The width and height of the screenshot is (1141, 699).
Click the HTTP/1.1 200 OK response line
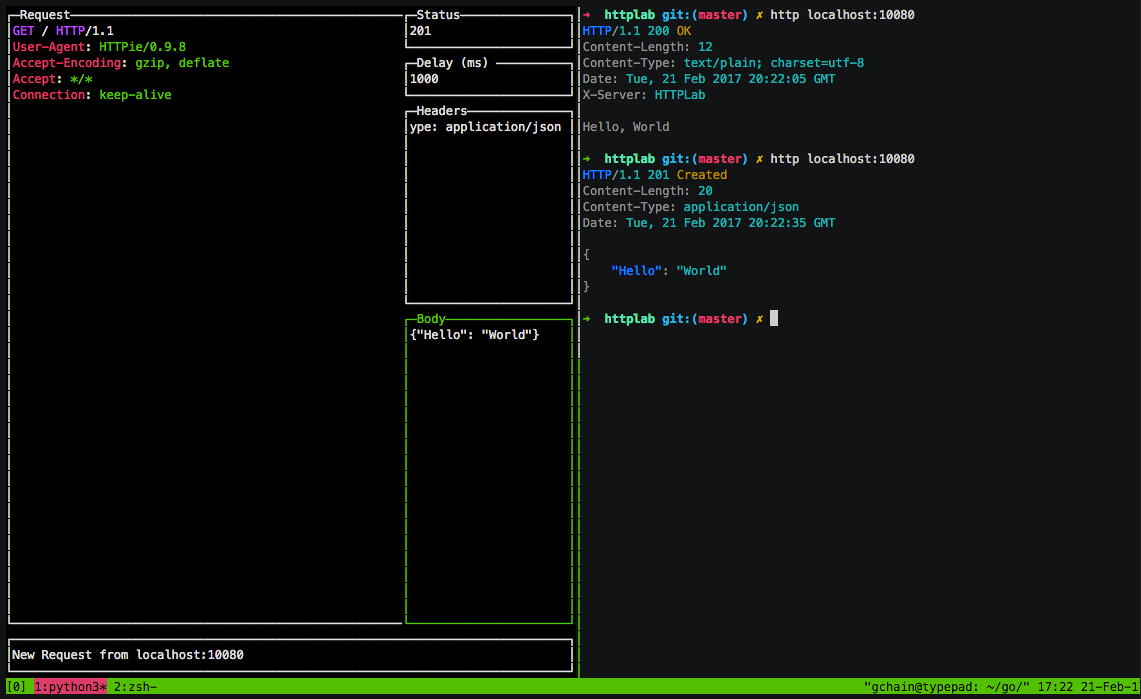point(637,31)
